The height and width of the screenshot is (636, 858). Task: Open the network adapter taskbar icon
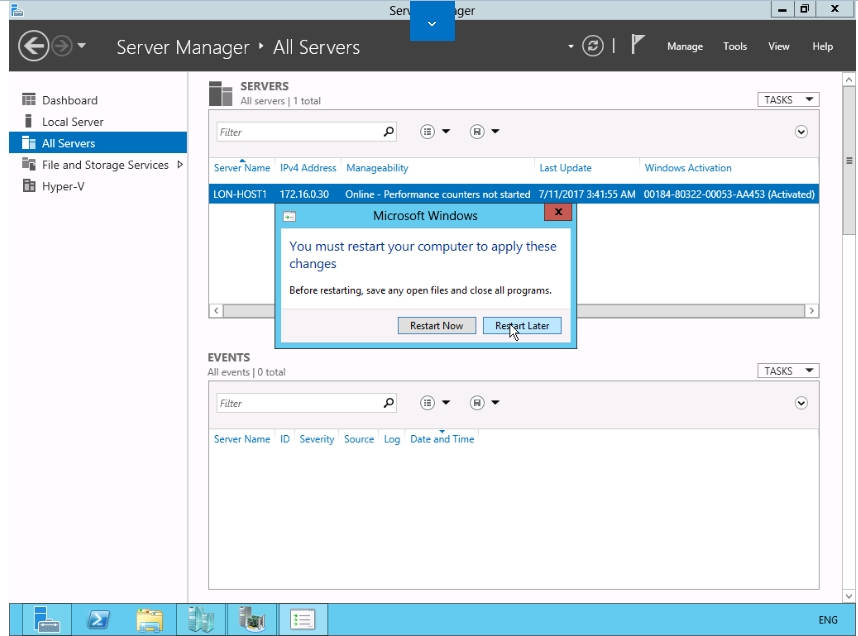tap(252, 620)
